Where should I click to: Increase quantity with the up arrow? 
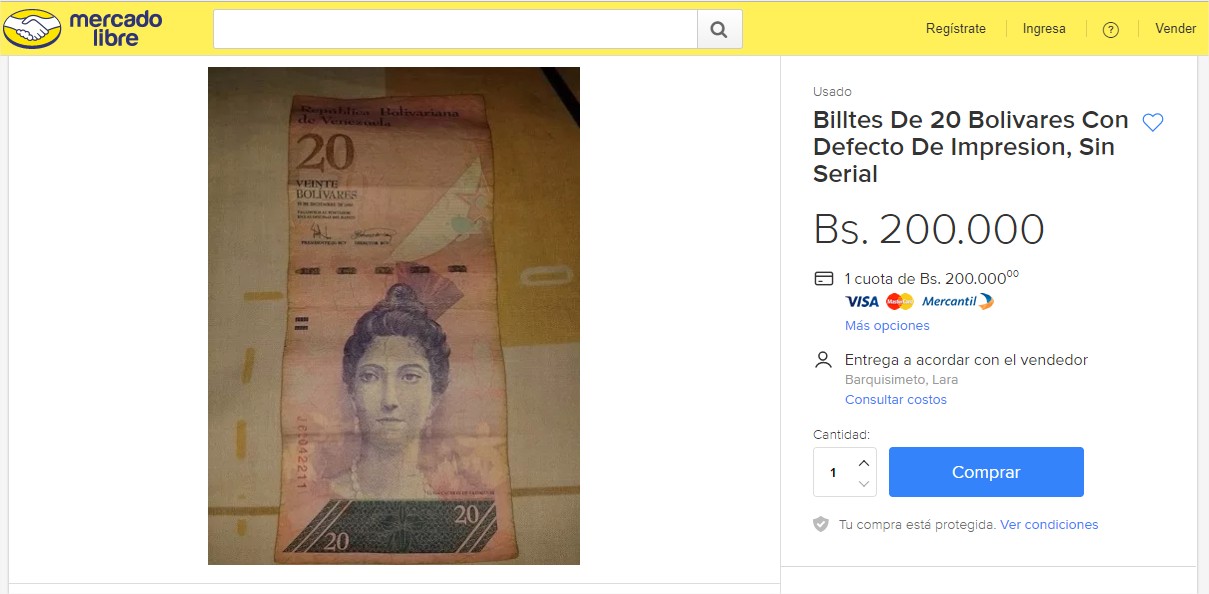tap(864, 462)
